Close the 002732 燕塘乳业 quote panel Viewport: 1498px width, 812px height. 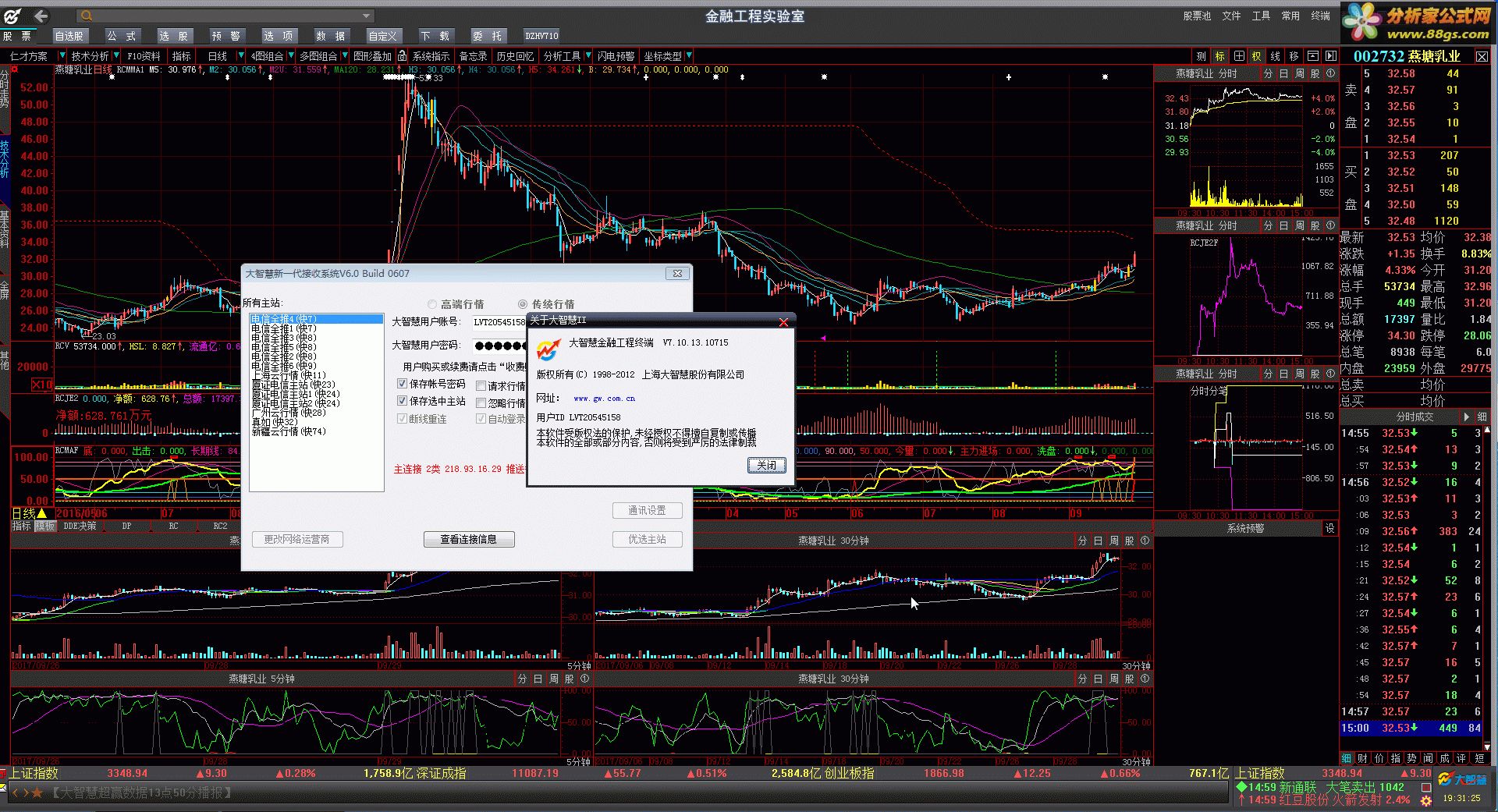1481,56
